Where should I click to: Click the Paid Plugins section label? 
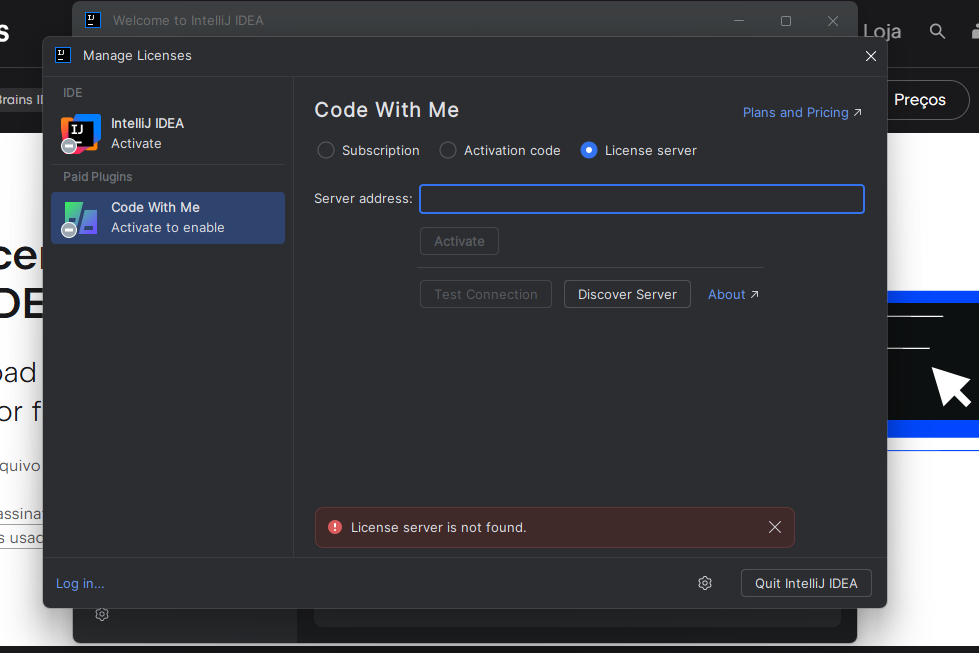tap(97, 177)
